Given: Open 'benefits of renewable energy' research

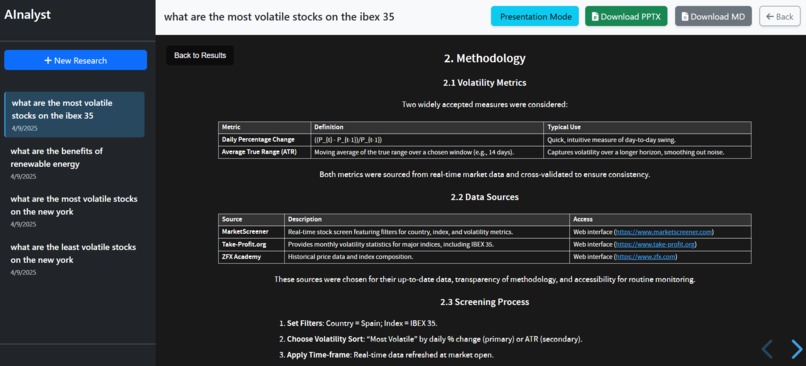Looking at the screenshot, I should [x=75, y=162].
